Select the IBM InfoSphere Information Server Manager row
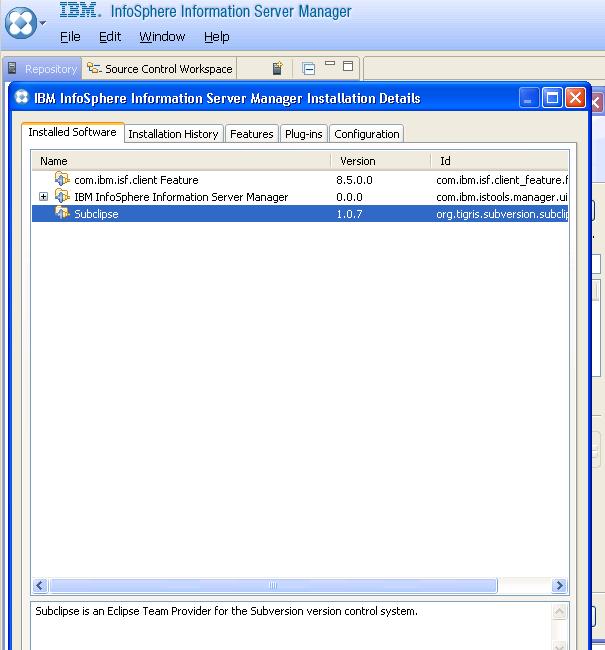The image size is (605, 650). [300, 197]
